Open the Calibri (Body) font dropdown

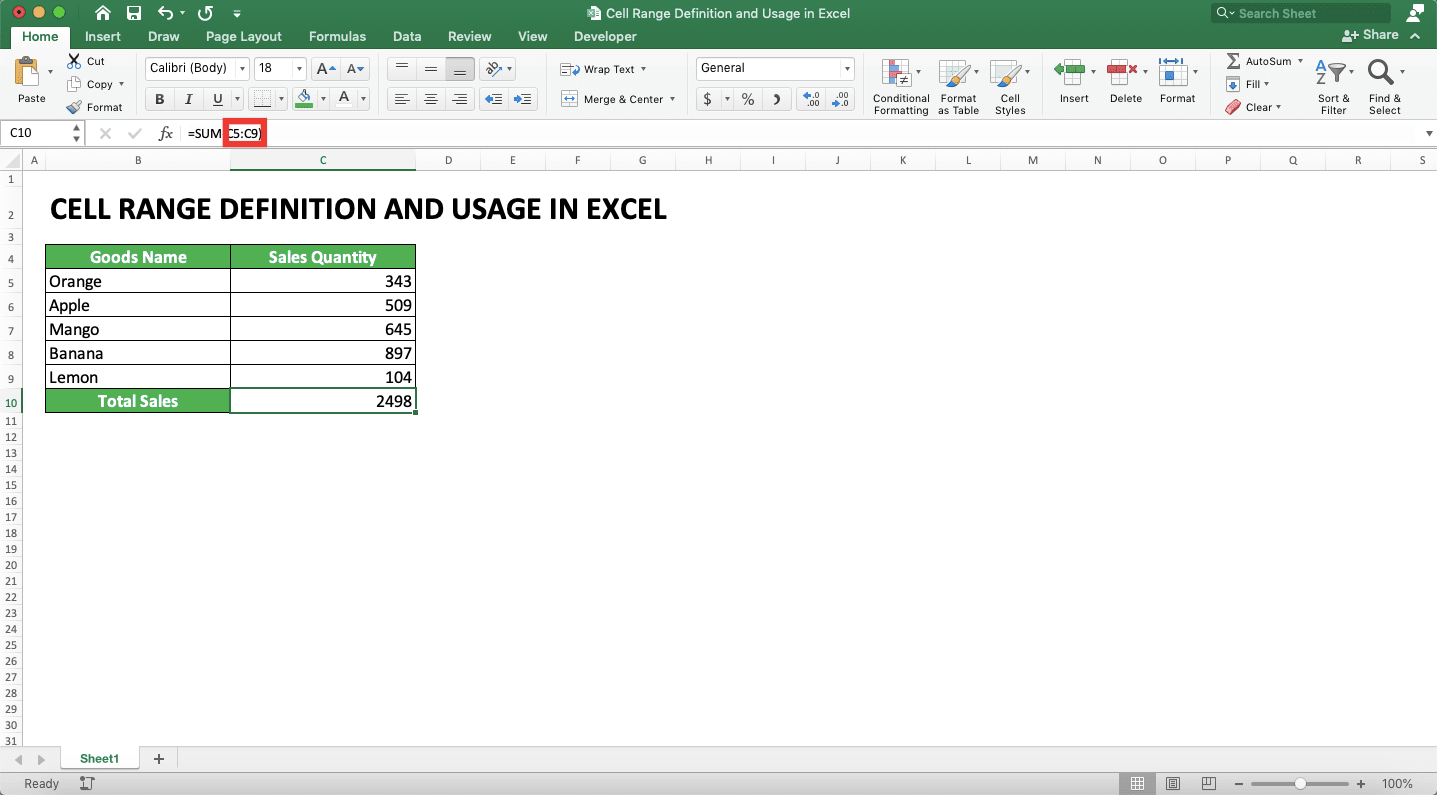pos(242,68)
